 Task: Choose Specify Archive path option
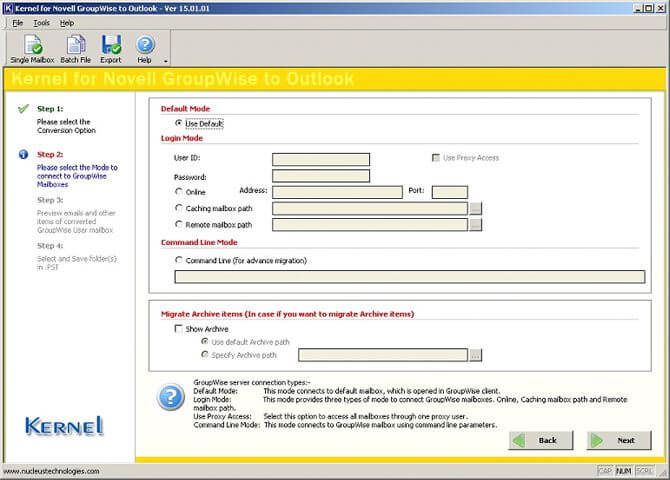tap(205, 354)
